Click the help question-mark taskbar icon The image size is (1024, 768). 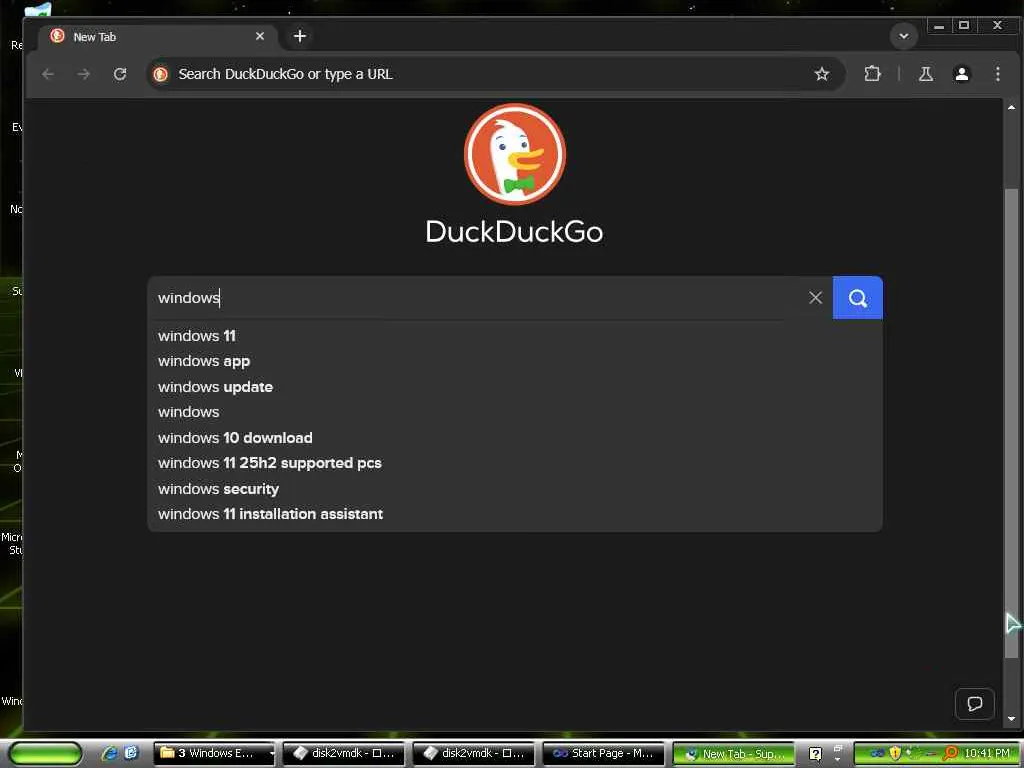point(815,754)
